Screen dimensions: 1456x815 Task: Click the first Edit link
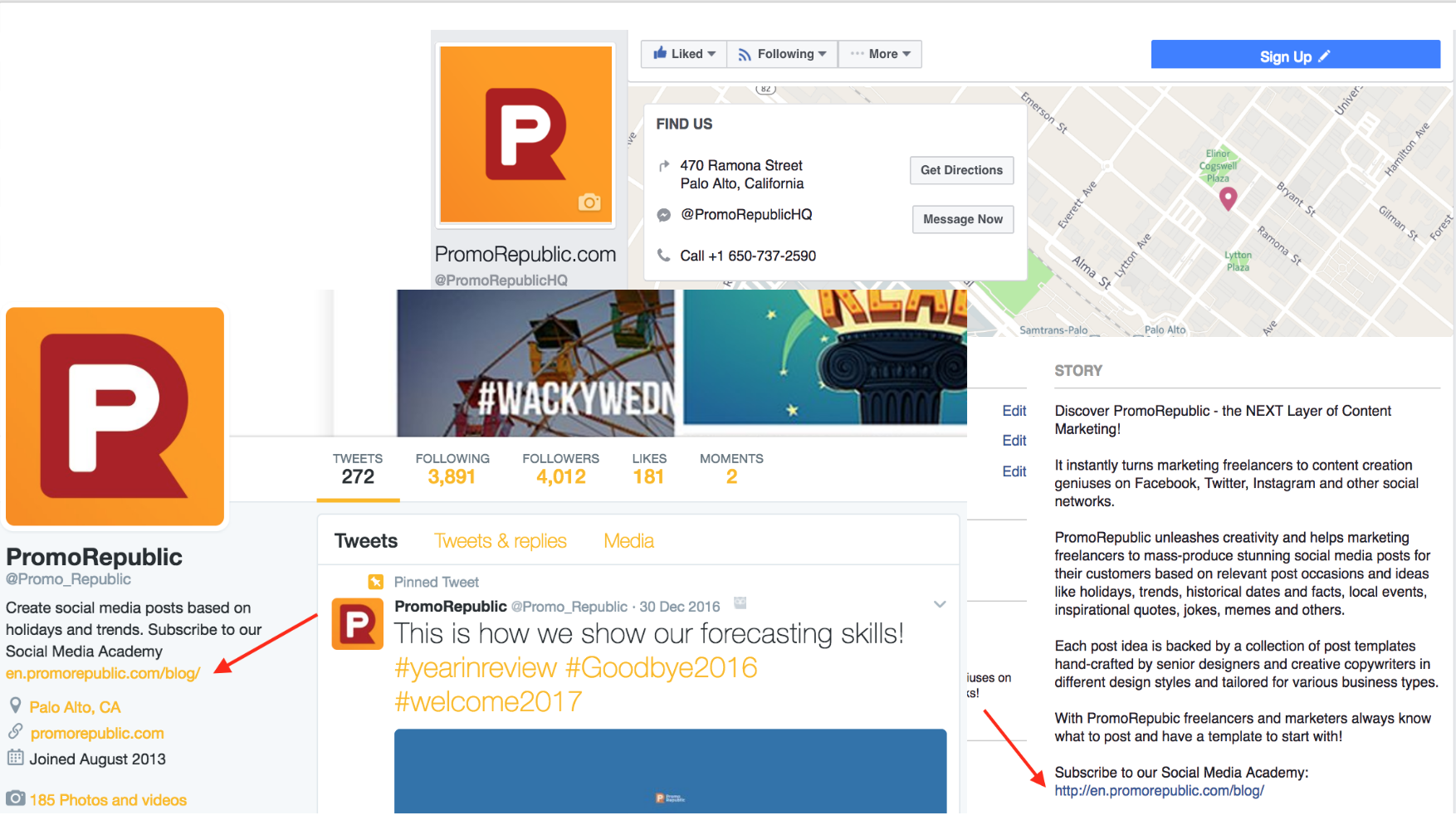pyautogui.click(x=1014, y=411)
